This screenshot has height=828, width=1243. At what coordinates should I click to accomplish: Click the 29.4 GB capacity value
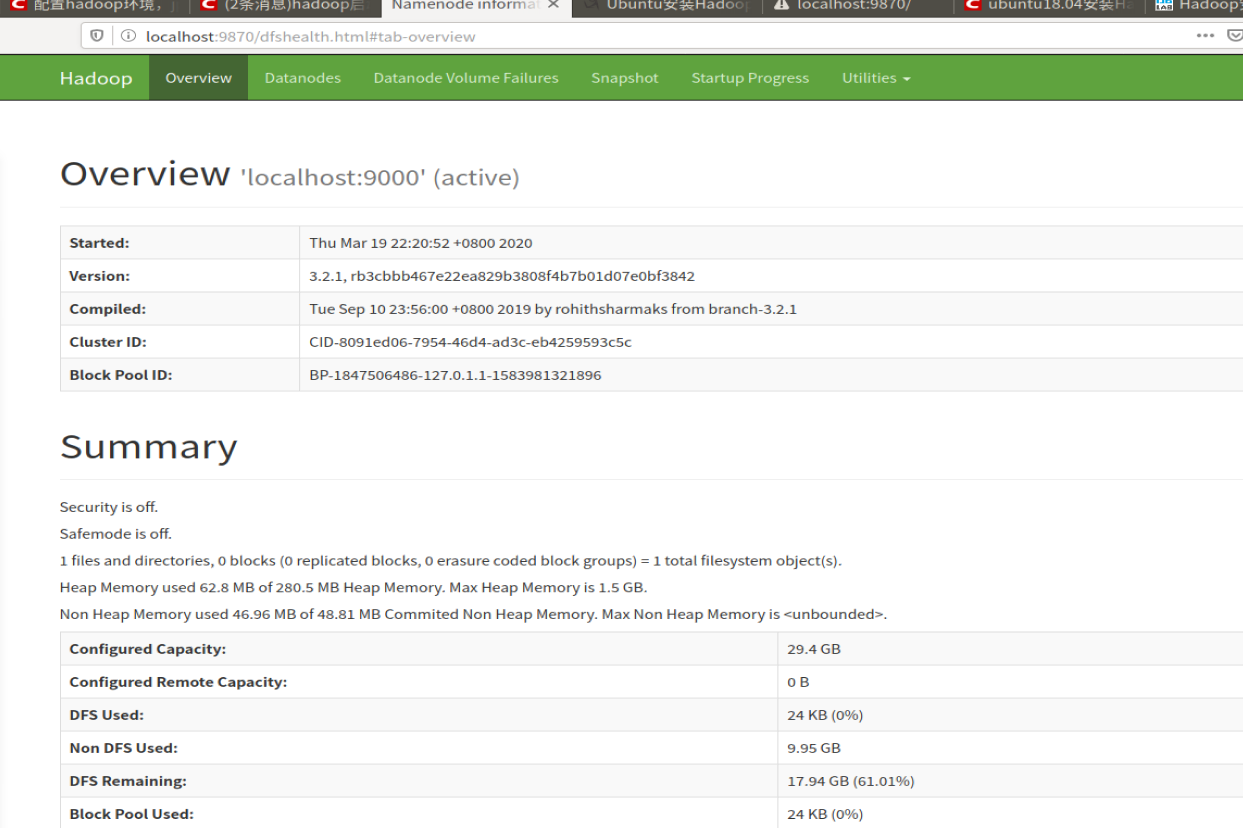point(814,649)
